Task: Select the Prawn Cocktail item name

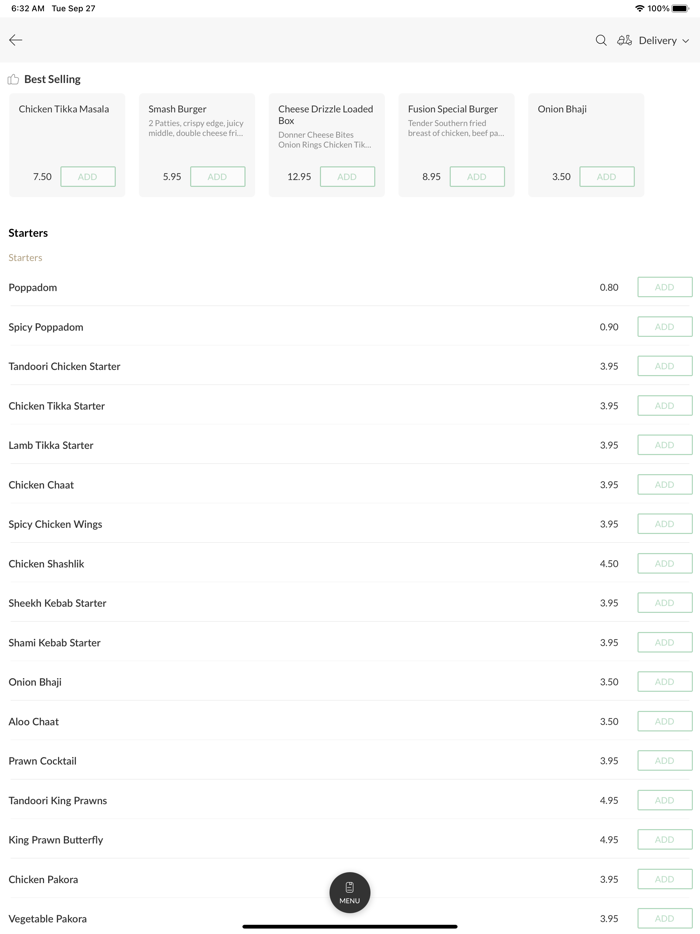Action: point(42,761)
